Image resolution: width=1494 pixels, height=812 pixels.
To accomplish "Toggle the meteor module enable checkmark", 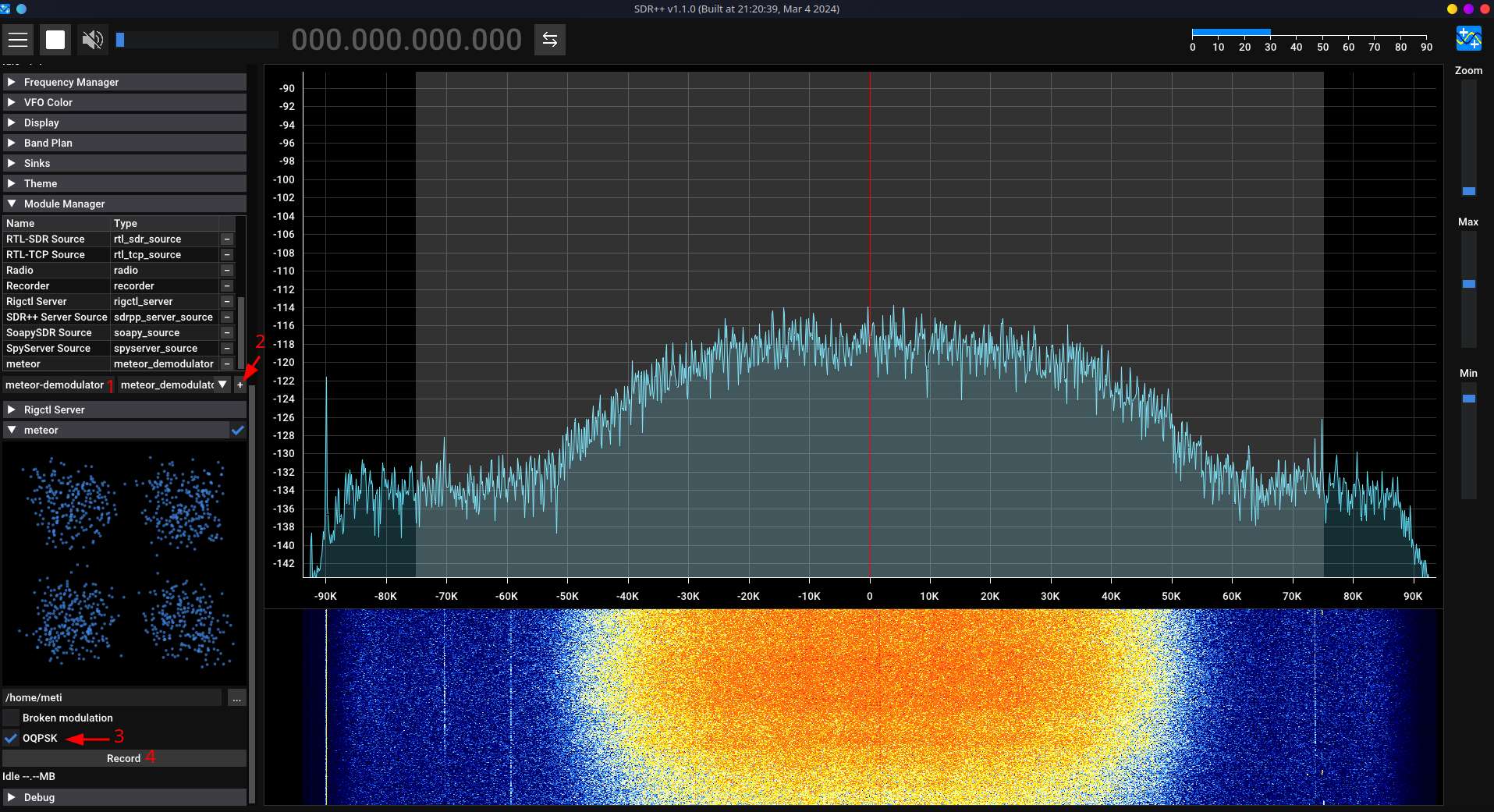I will [238, 430].
